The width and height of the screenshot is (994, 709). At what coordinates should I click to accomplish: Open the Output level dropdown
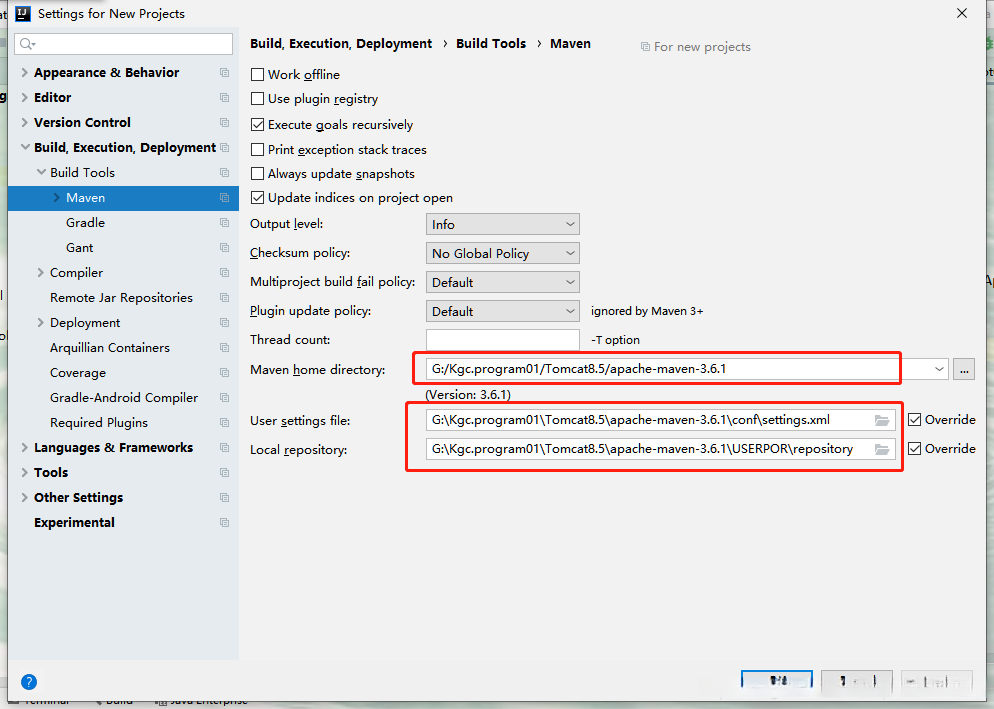(503, 224)
